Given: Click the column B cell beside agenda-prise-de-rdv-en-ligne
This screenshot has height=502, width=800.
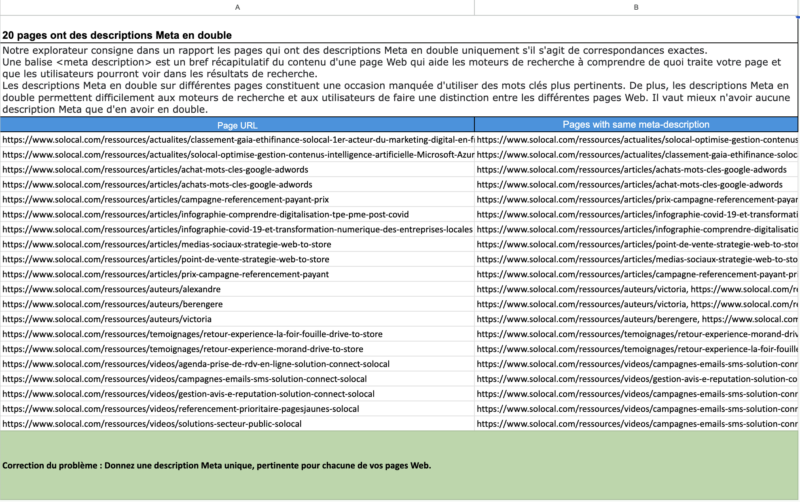Looking at the screenshot, I should tap(636, 364).
